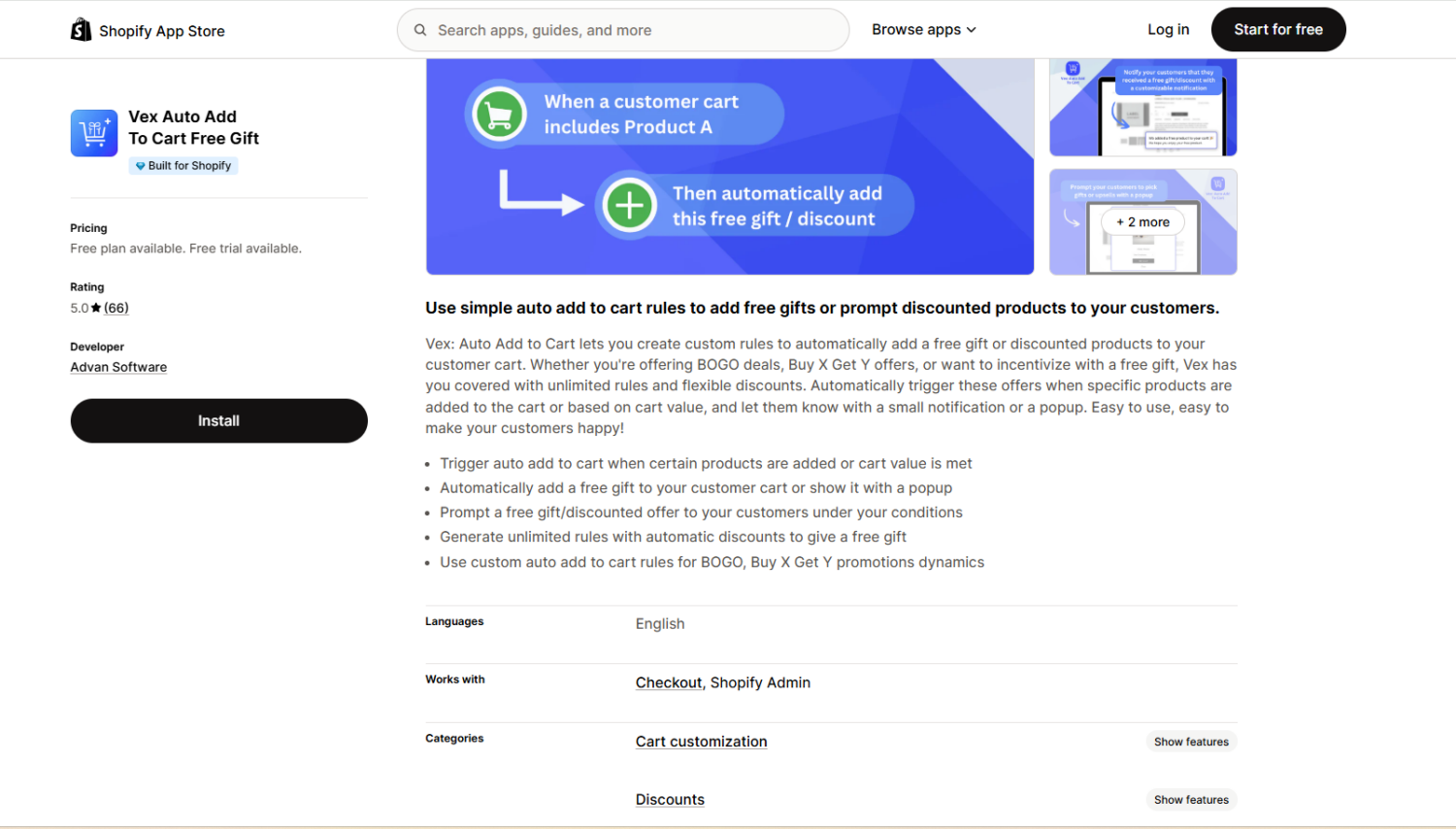This screenshot has height=829, width=1456.
Task: Open the 66 reviews link
Action: pyautogui.click(x=116, y=308)
